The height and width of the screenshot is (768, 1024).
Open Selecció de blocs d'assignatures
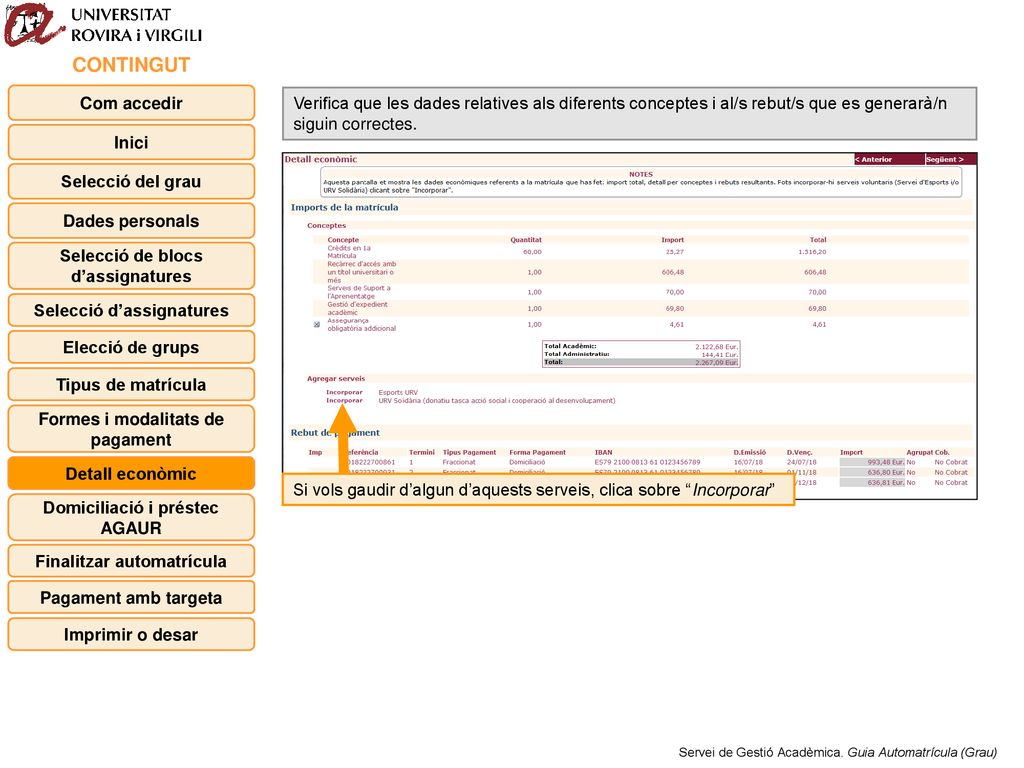click(x=131, y=266)
